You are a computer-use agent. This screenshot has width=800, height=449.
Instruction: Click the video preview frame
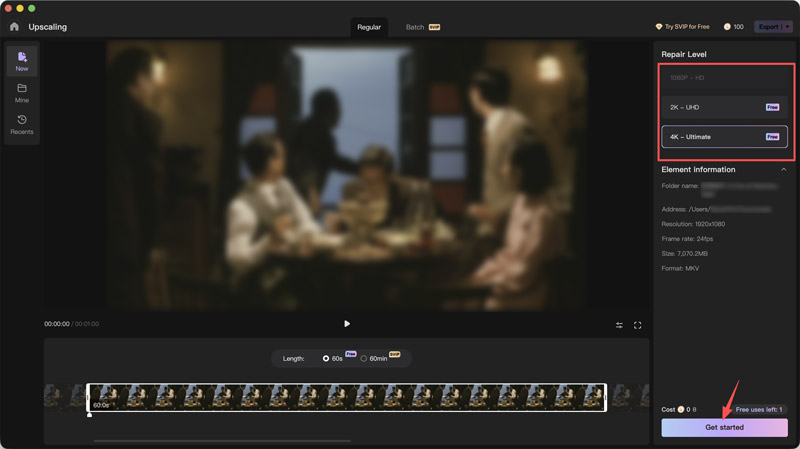click(x=347, y=176)
